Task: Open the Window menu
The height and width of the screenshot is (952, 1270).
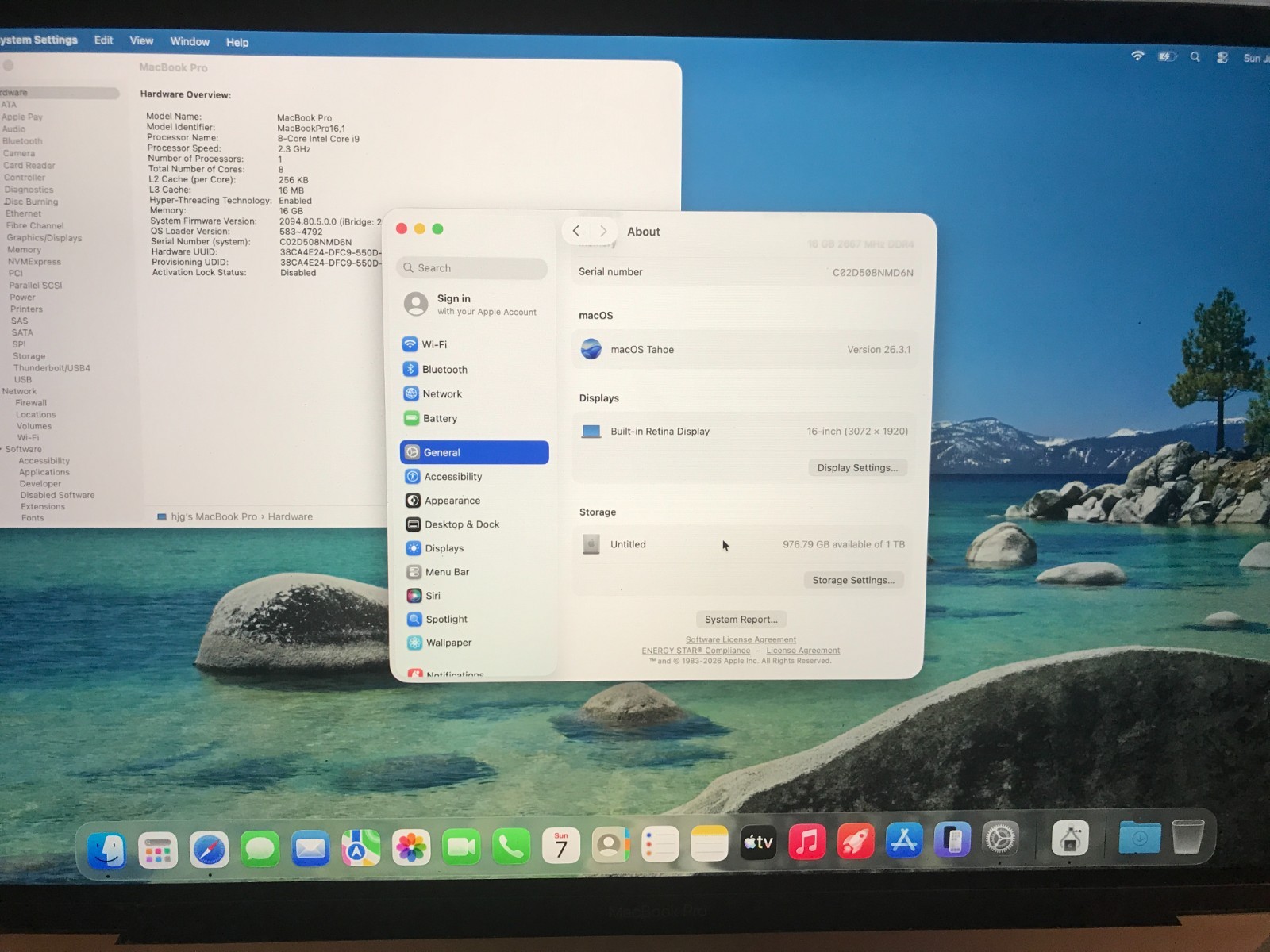Action: click(190, 41)
